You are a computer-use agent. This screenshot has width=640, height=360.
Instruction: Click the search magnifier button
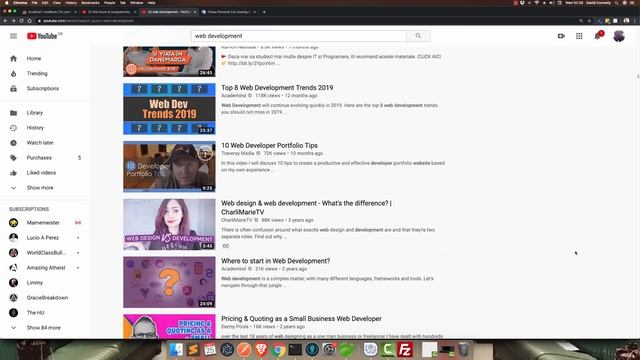pyautogui.click(x=418, y=36)
